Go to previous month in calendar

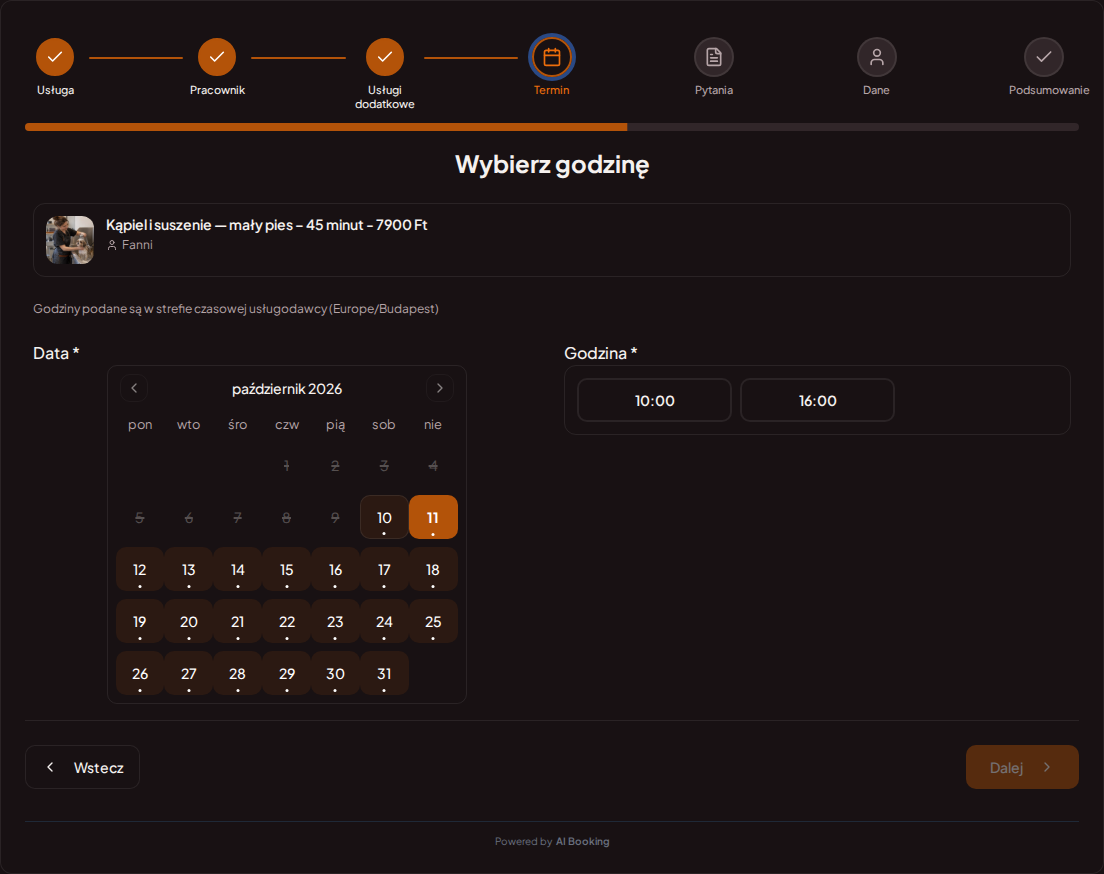[134, 388]
